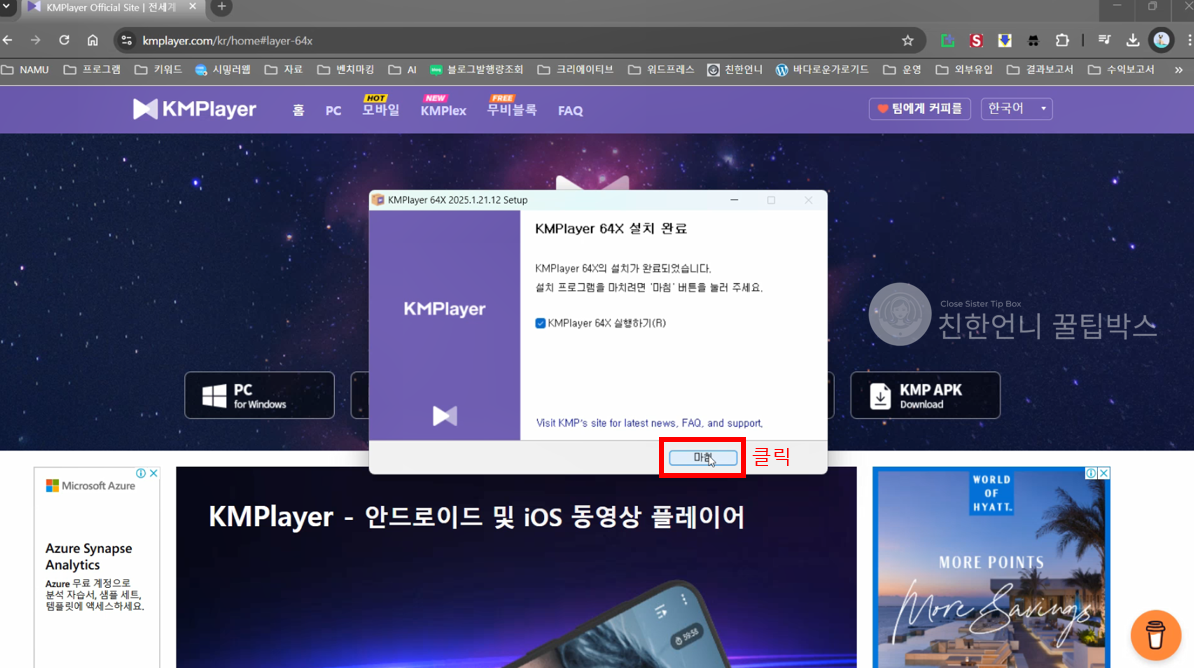Viewport: 1194px width, 668px height.
Task: Open 프로그램 bookmark folder
Action: click(x=92, y=69)
